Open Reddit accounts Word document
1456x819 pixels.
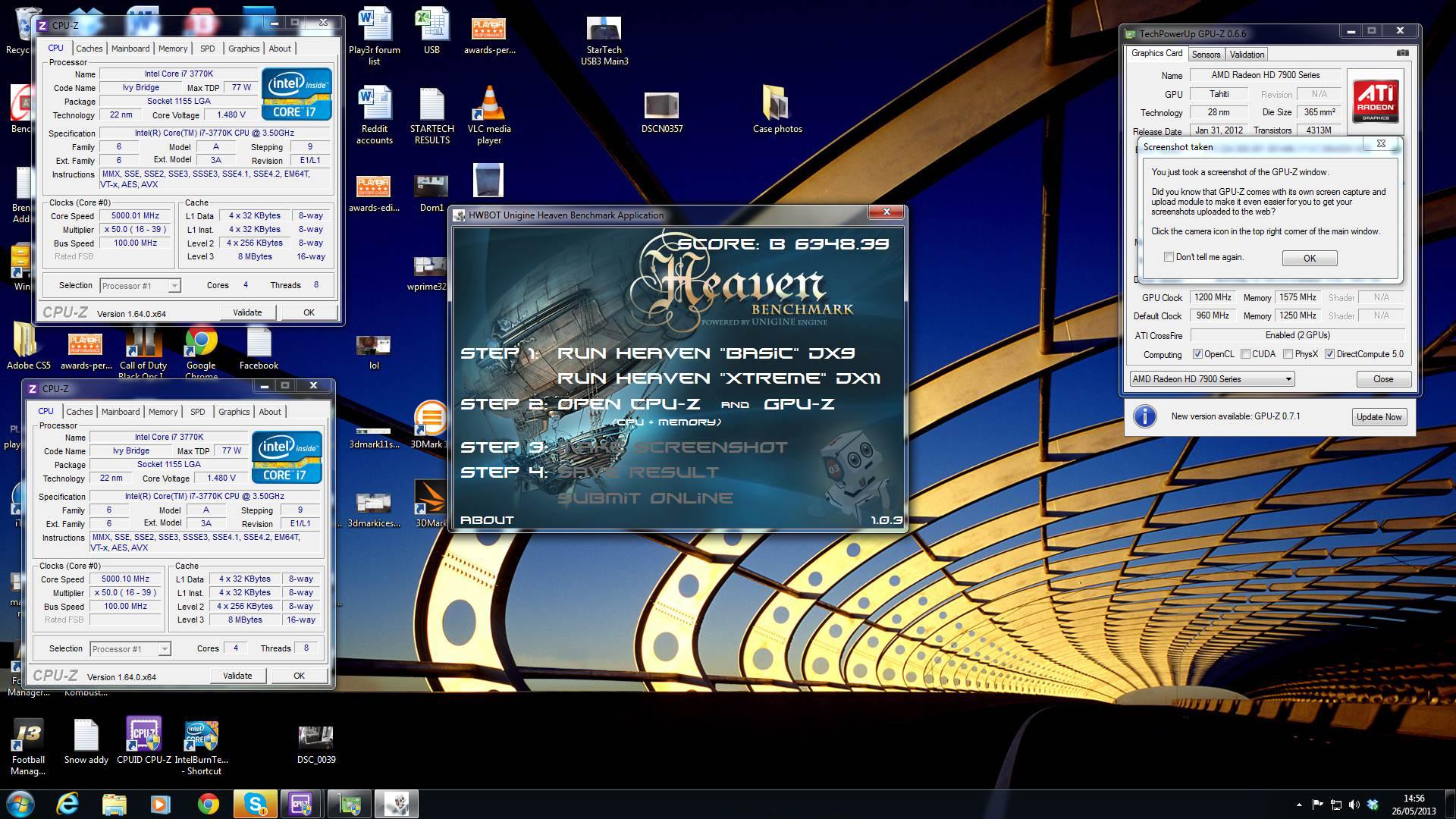click(375, 115)
